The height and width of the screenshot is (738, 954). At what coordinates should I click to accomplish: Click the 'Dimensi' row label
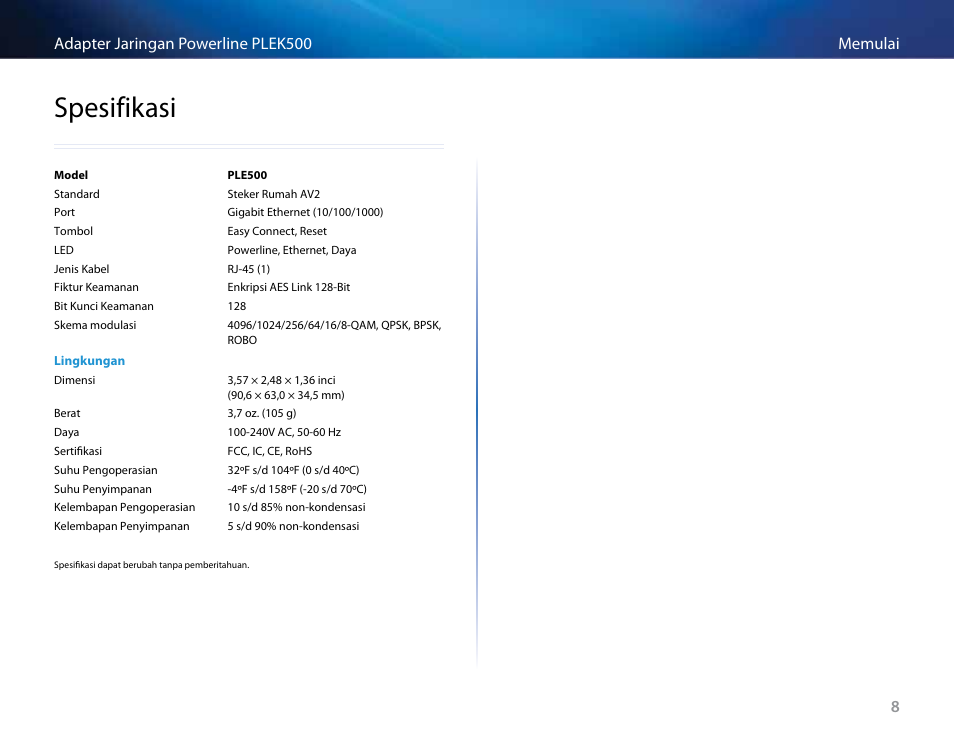(x=74, y=380)
